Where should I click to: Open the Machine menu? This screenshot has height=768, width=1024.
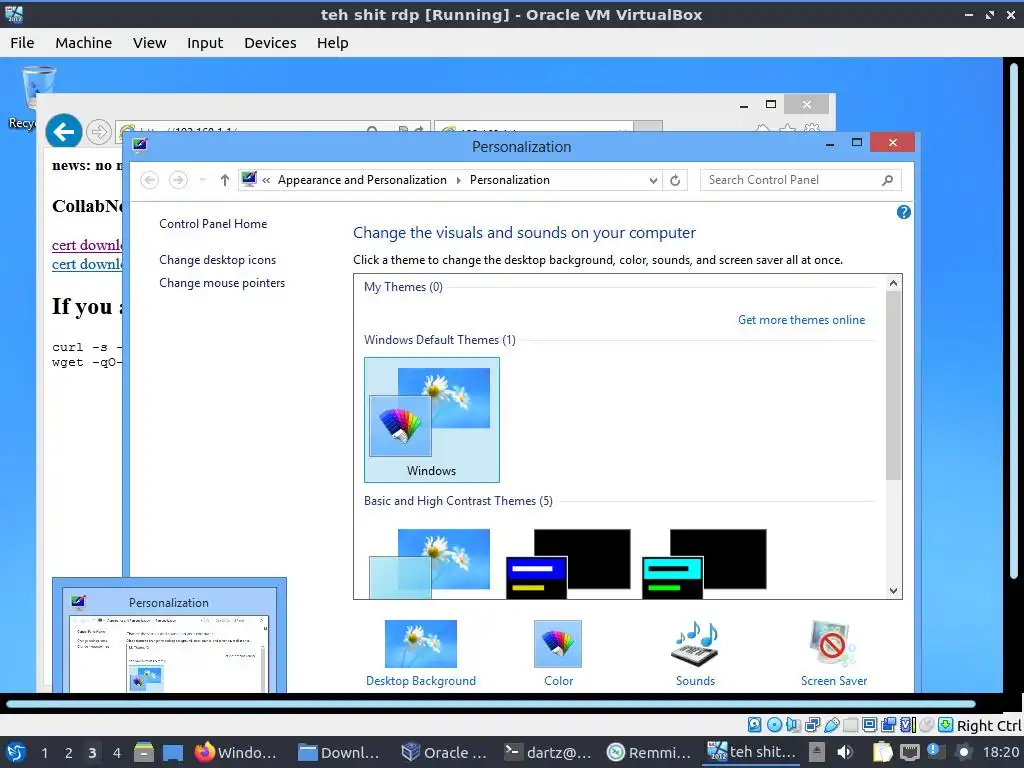click(84, 42)
